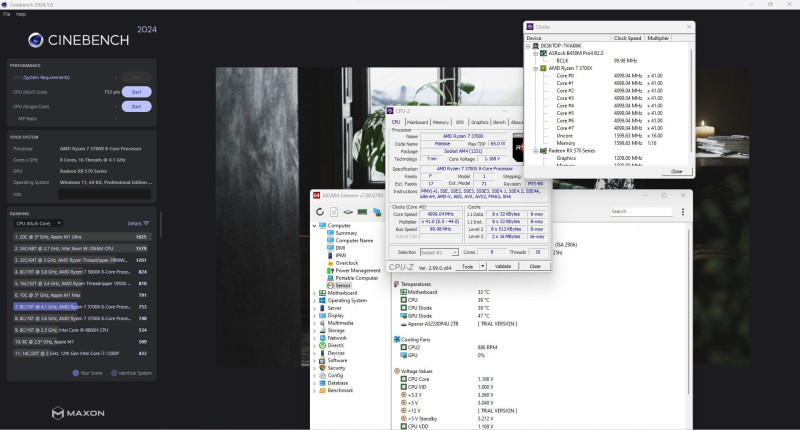Click the Cooling Fans section icon
This screenshot has width=800, height=430.
pyautogui.click(x=396, y=339)
